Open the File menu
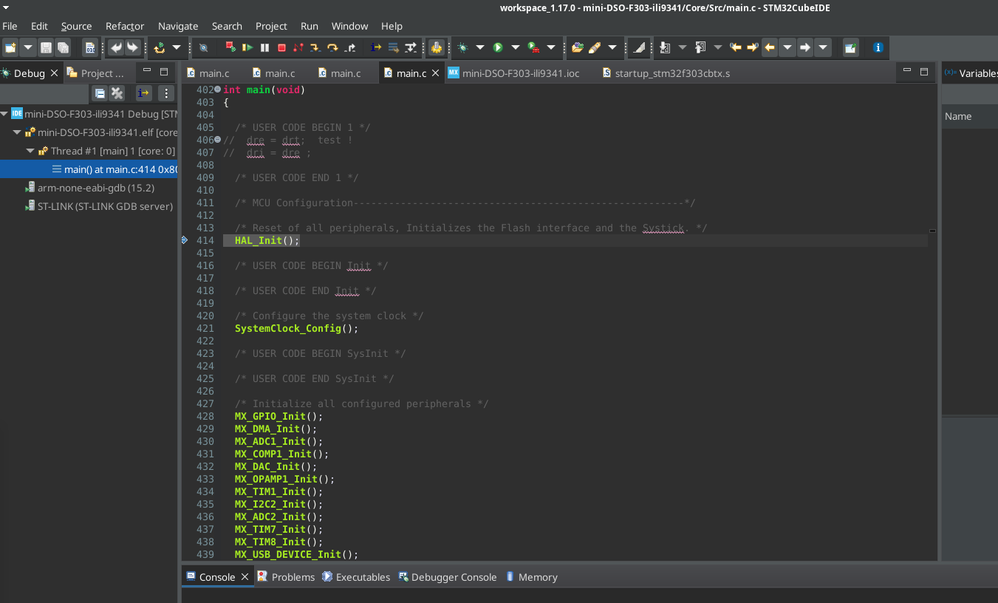 point(10,26)
